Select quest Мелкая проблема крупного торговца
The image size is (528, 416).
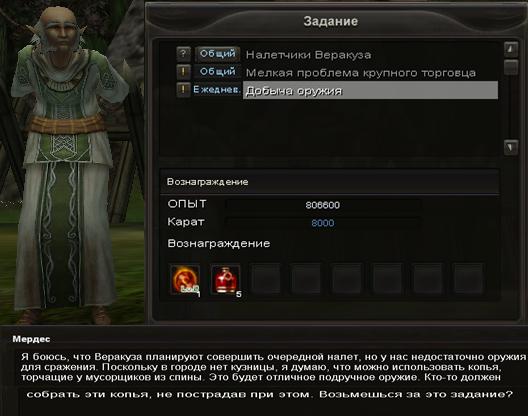361,73
